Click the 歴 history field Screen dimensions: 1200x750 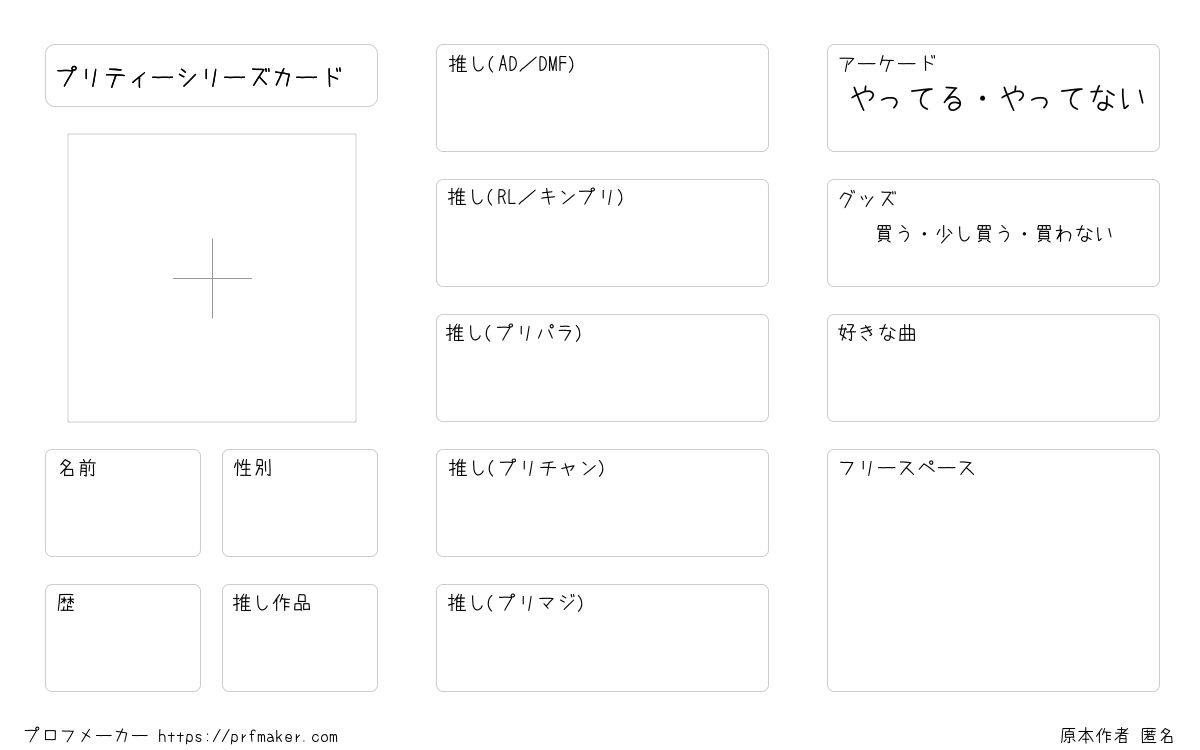(x=123, y=638)
